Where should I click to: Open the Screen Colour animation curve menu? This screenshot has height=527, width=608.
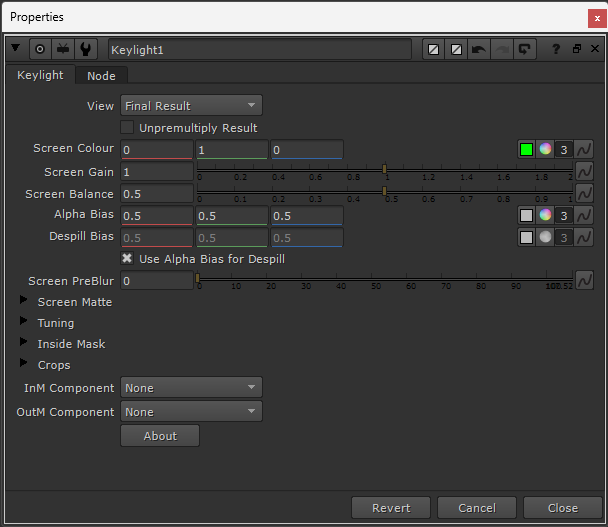(584, 149)
